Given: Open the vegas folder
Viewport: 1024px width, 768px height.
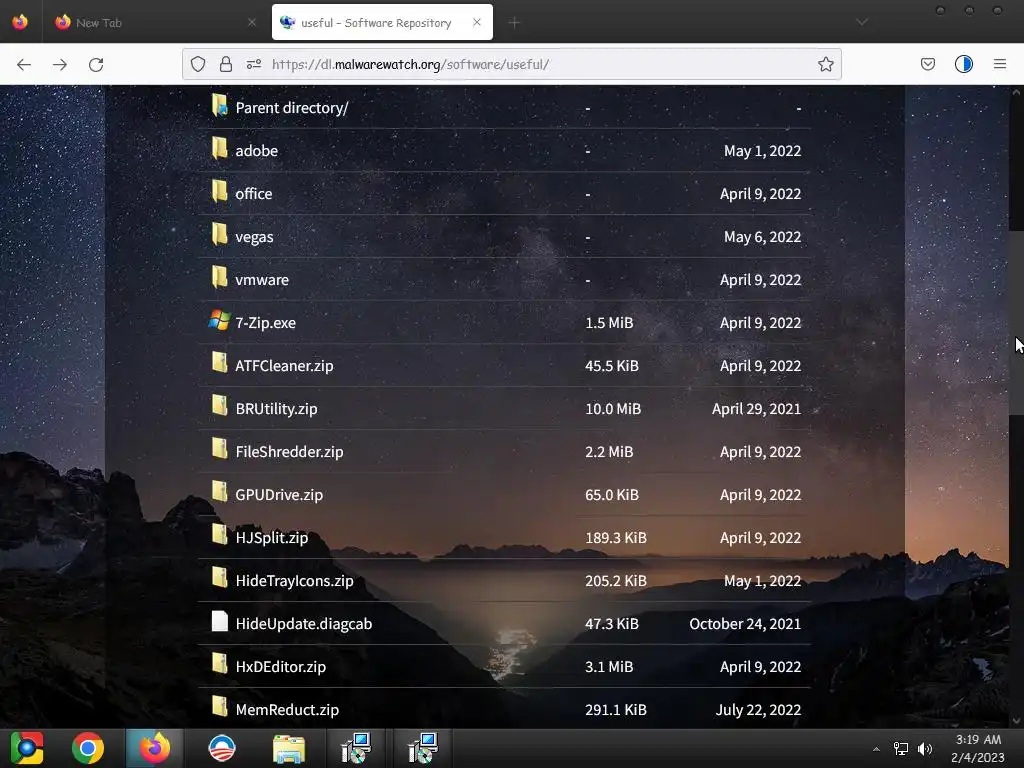Looking at the screenshot, I should tap(254, 237).
